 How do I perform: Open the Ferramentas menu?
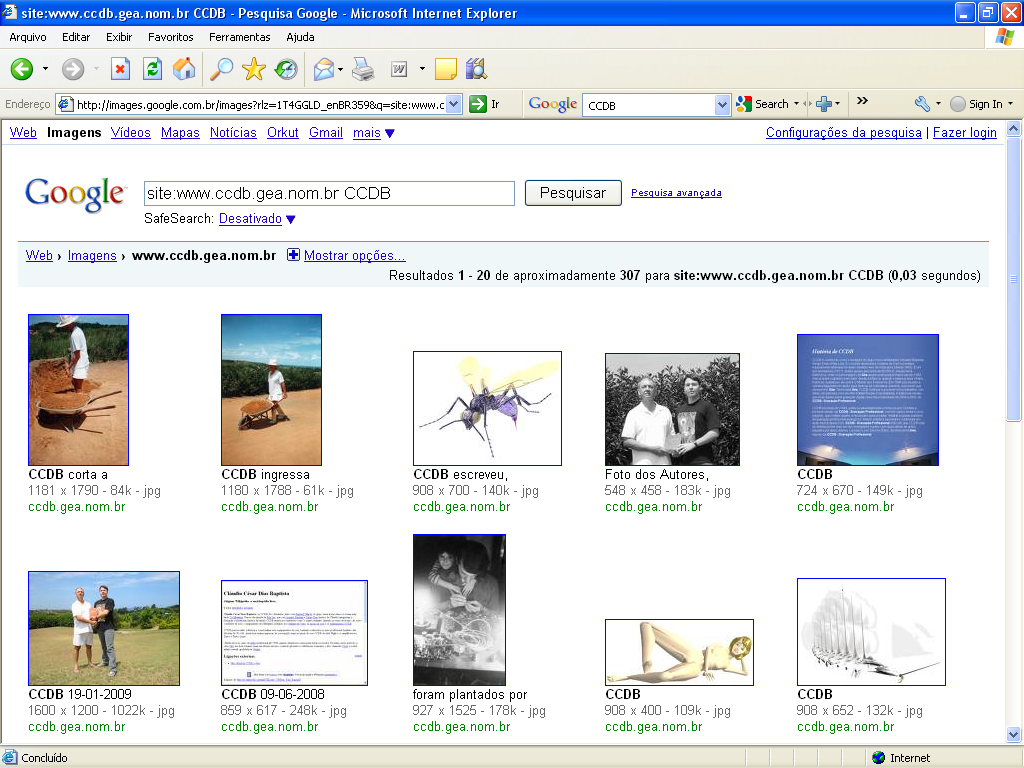(x=240, y=37)
